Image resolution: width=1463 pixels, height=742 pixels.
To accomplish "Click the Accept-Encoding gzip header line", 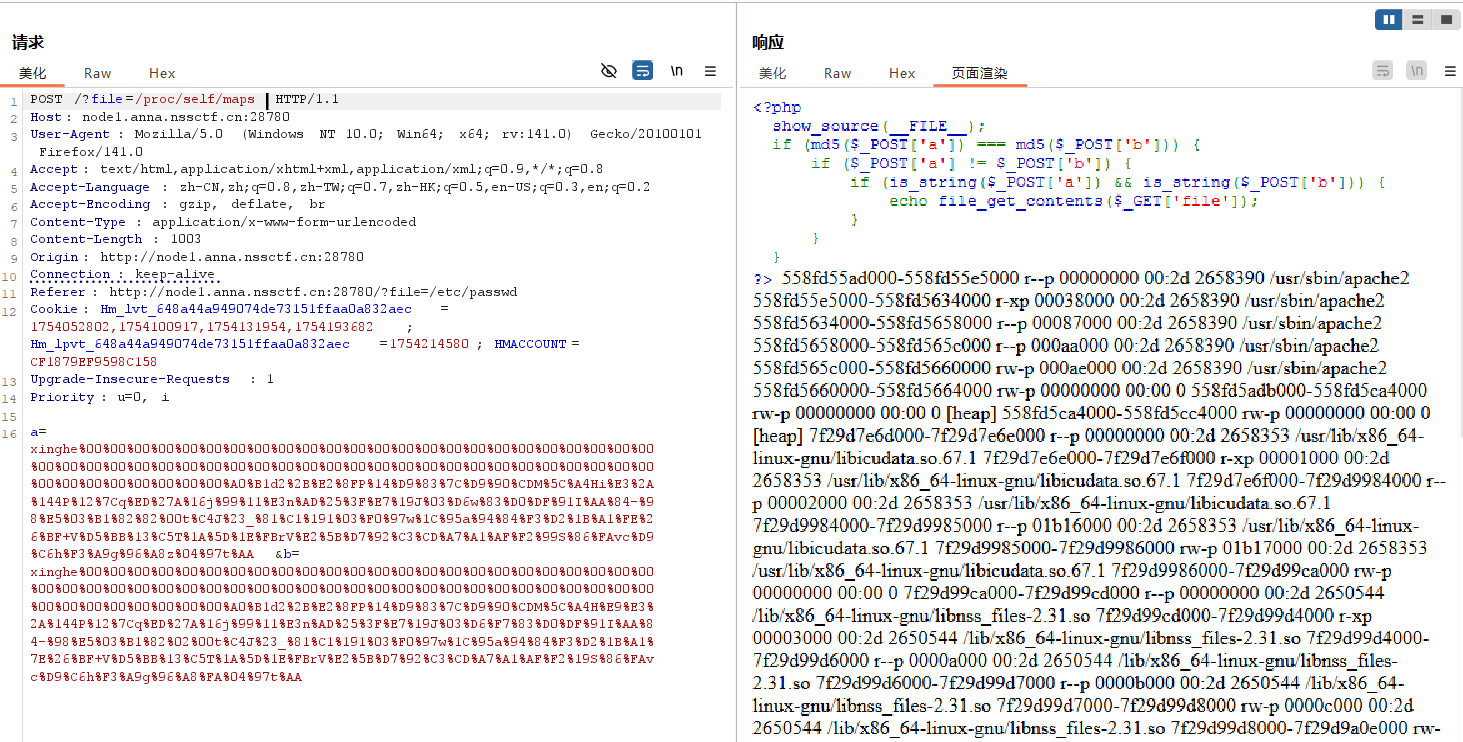I will (x=177, y=204).
